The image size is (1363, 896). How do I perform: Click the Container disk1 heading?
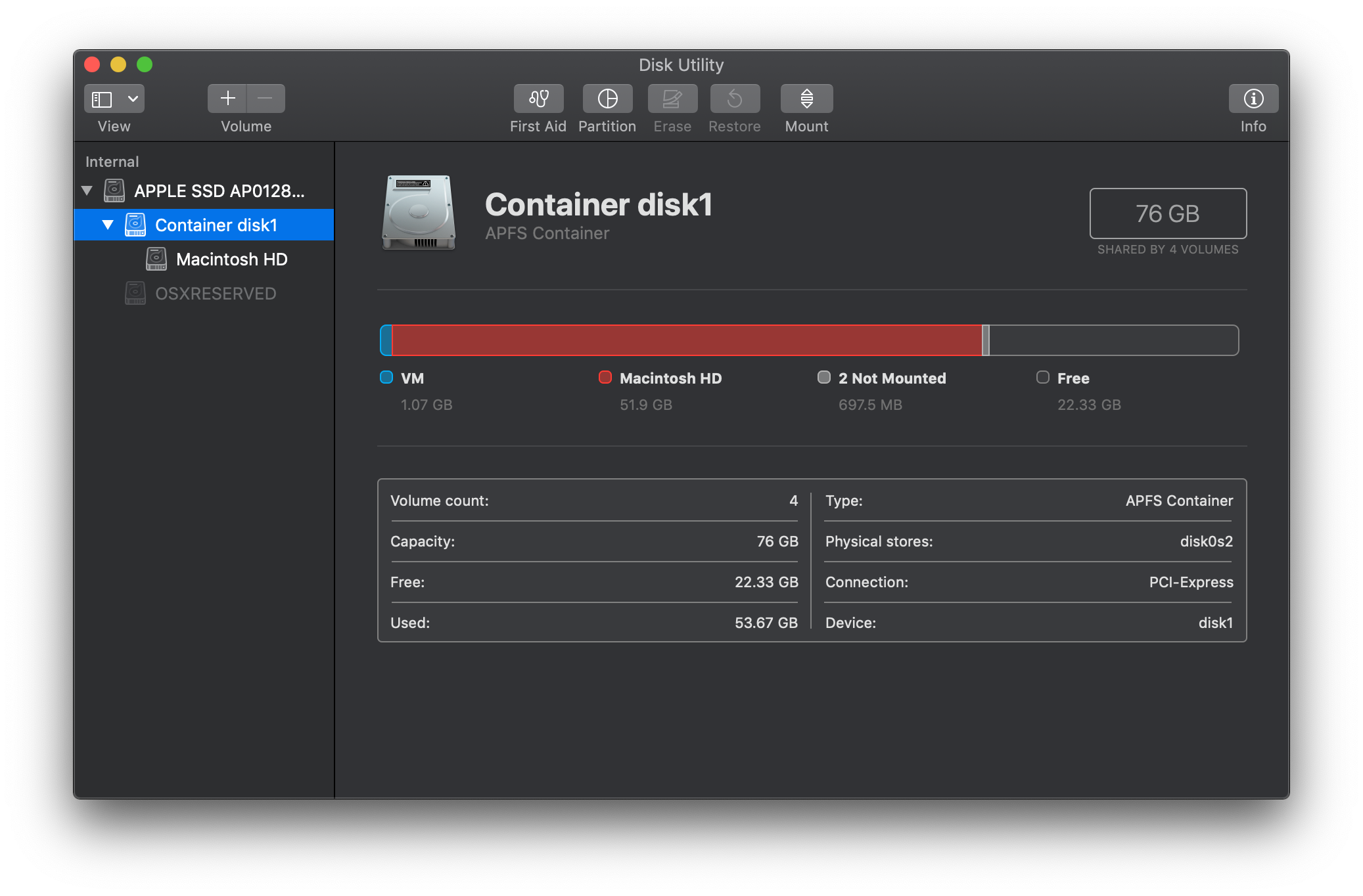[598, 205]
